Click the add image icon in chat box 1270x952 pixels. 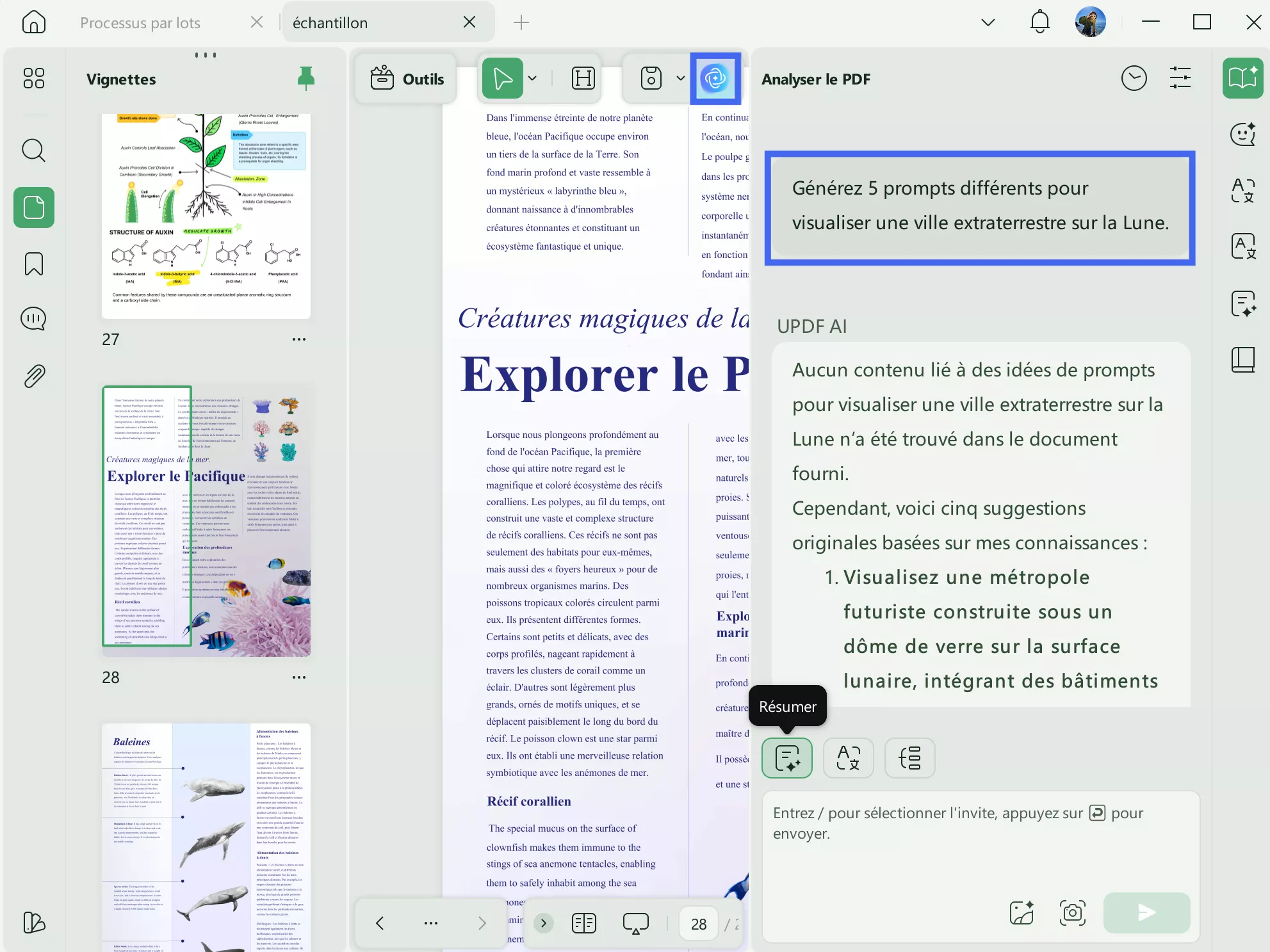(1021, 913)
